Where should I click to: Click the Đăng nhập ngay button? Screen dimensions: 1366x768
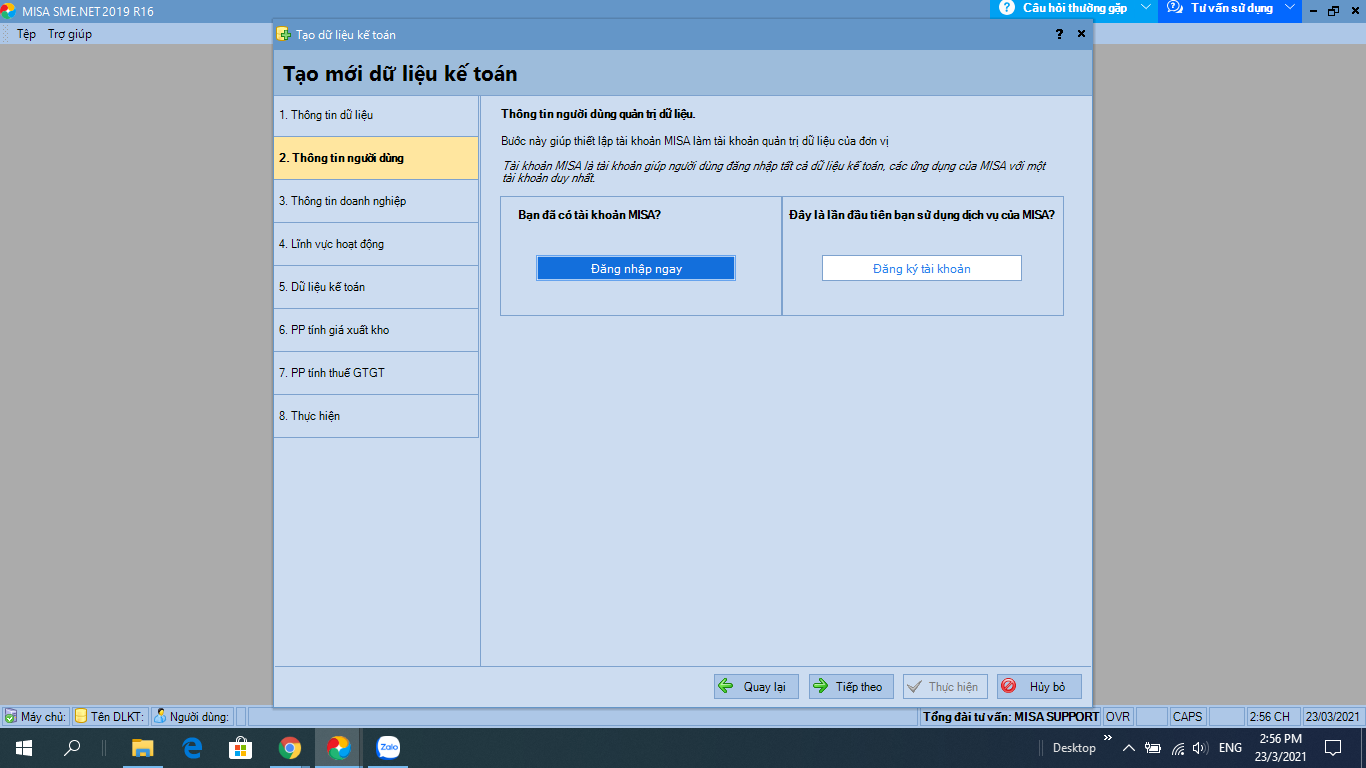[636, 268]
